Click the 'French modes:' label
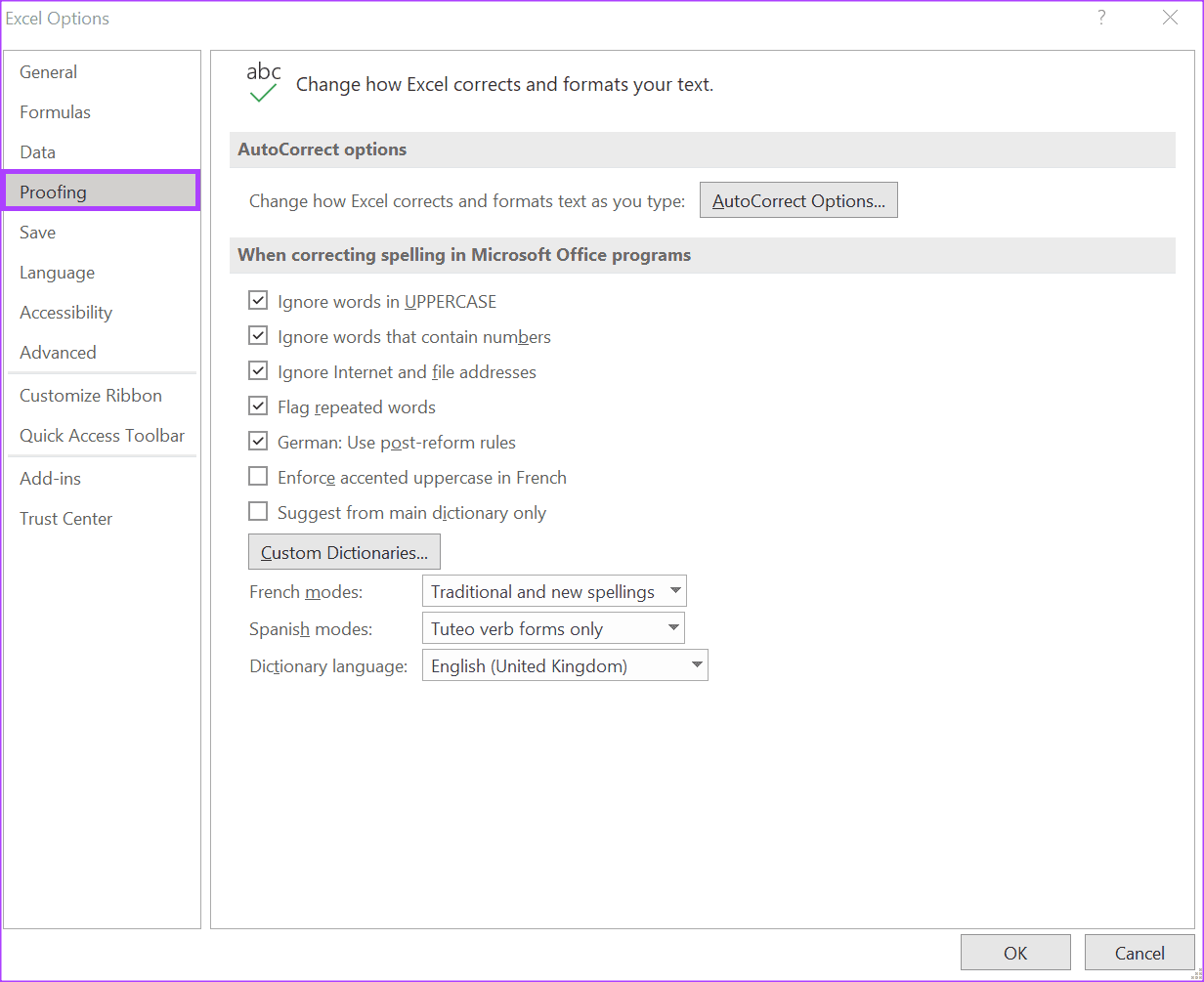This screenshot has height=982, width=1204. coord(306,592)
